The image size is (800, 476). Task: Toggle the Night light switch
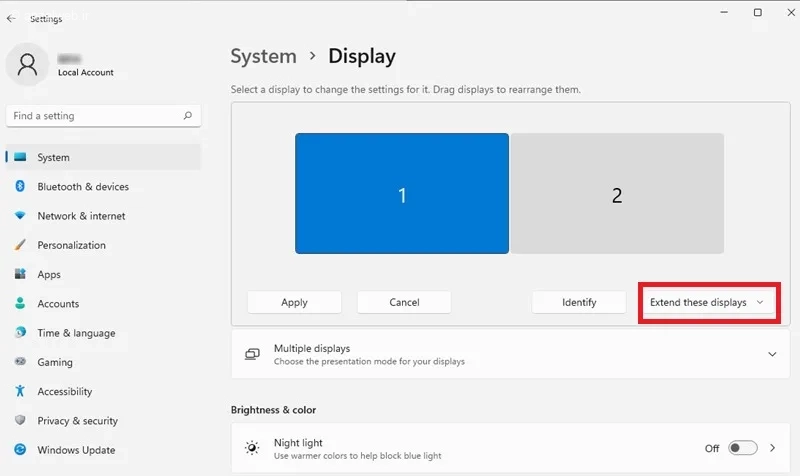[x=742, y=448]
